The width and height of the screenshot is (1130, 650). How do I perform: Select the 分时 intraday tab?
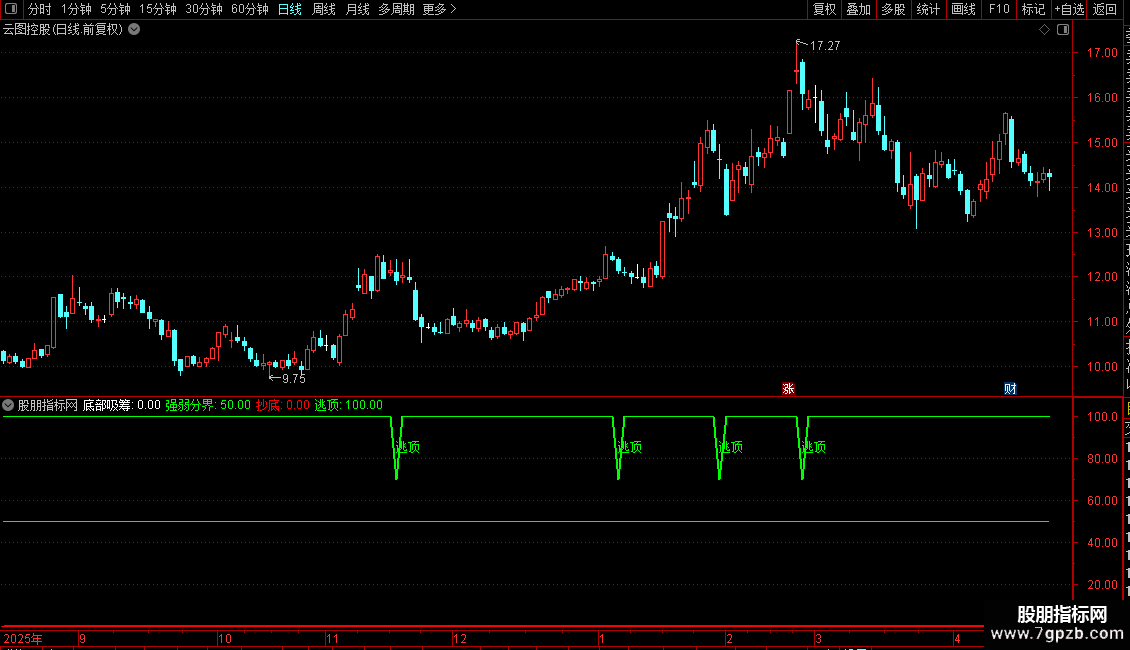click(x=40, y=9)
